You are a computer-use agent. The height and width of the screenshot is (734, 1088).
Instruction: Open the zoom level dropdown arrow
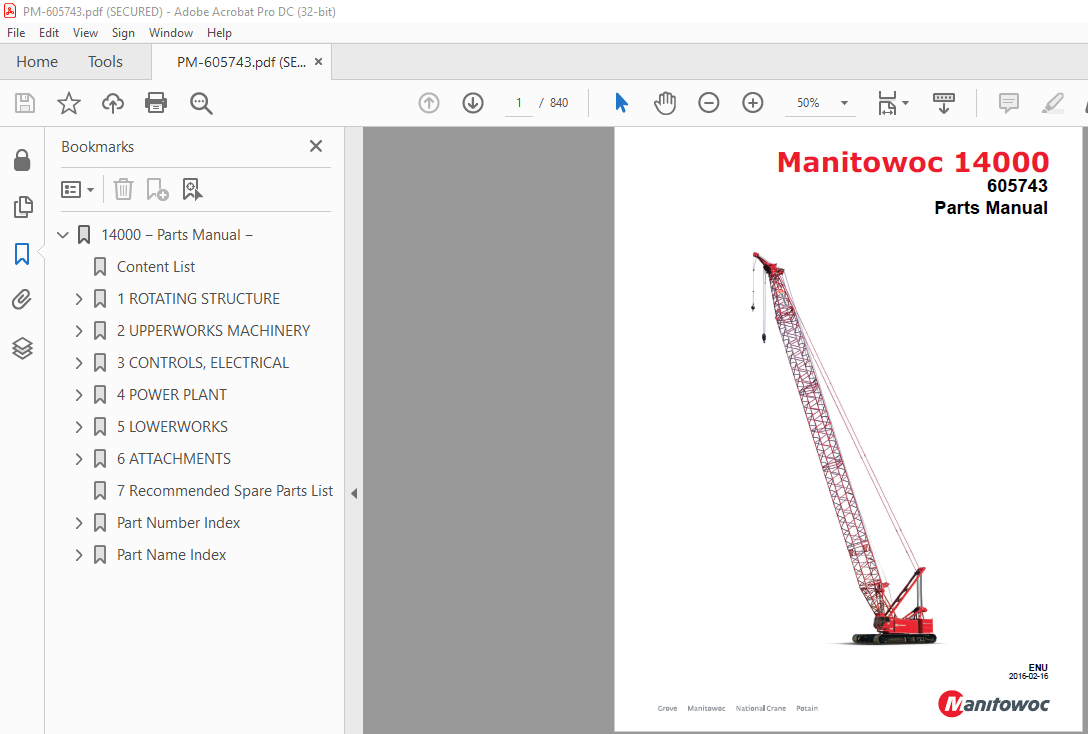[844, 103]
